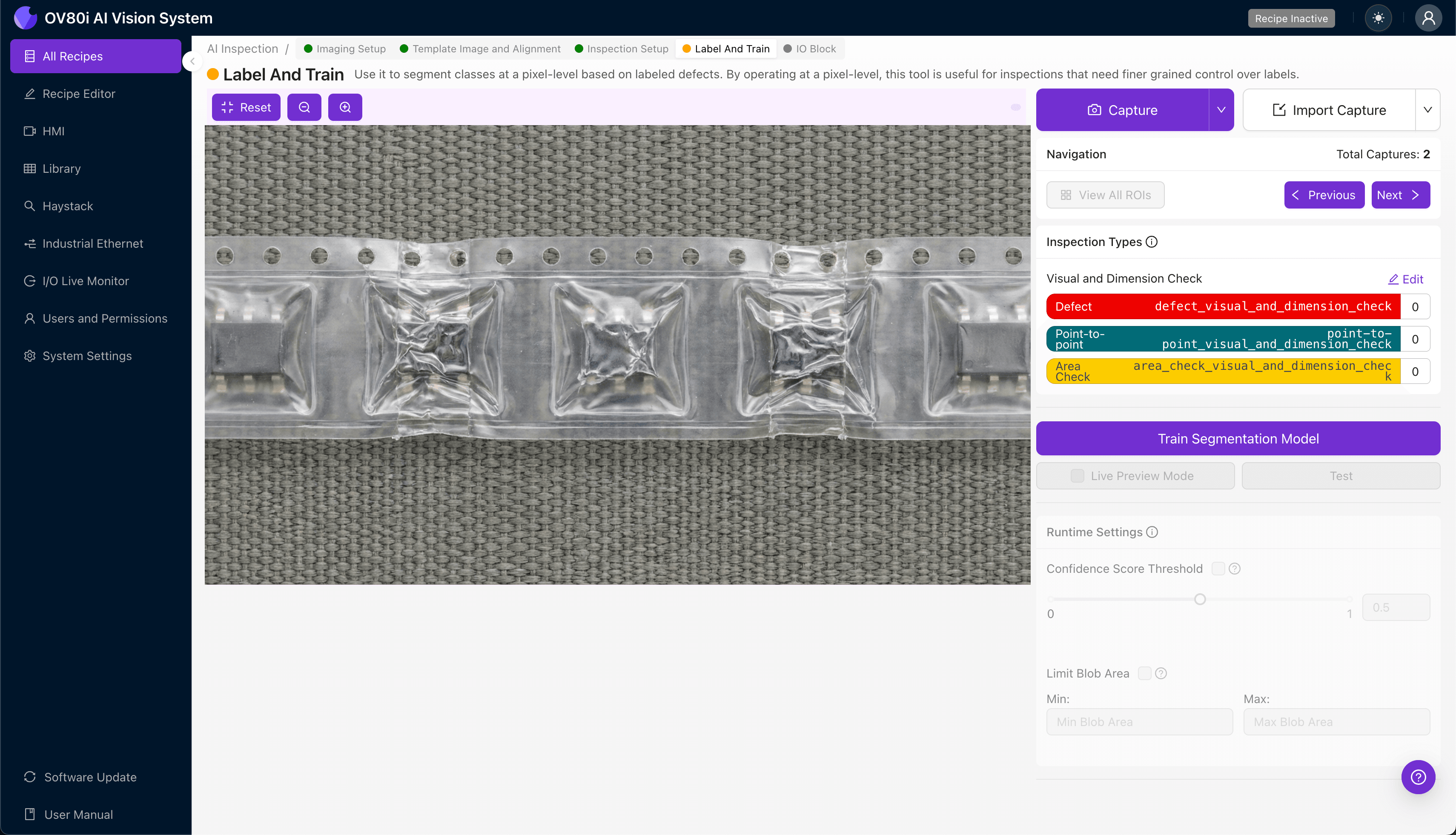The width and height of the screenshot is (1456, 835).
Task: Check the Live Preview Mode checkbox
Action: [1078, 476]
